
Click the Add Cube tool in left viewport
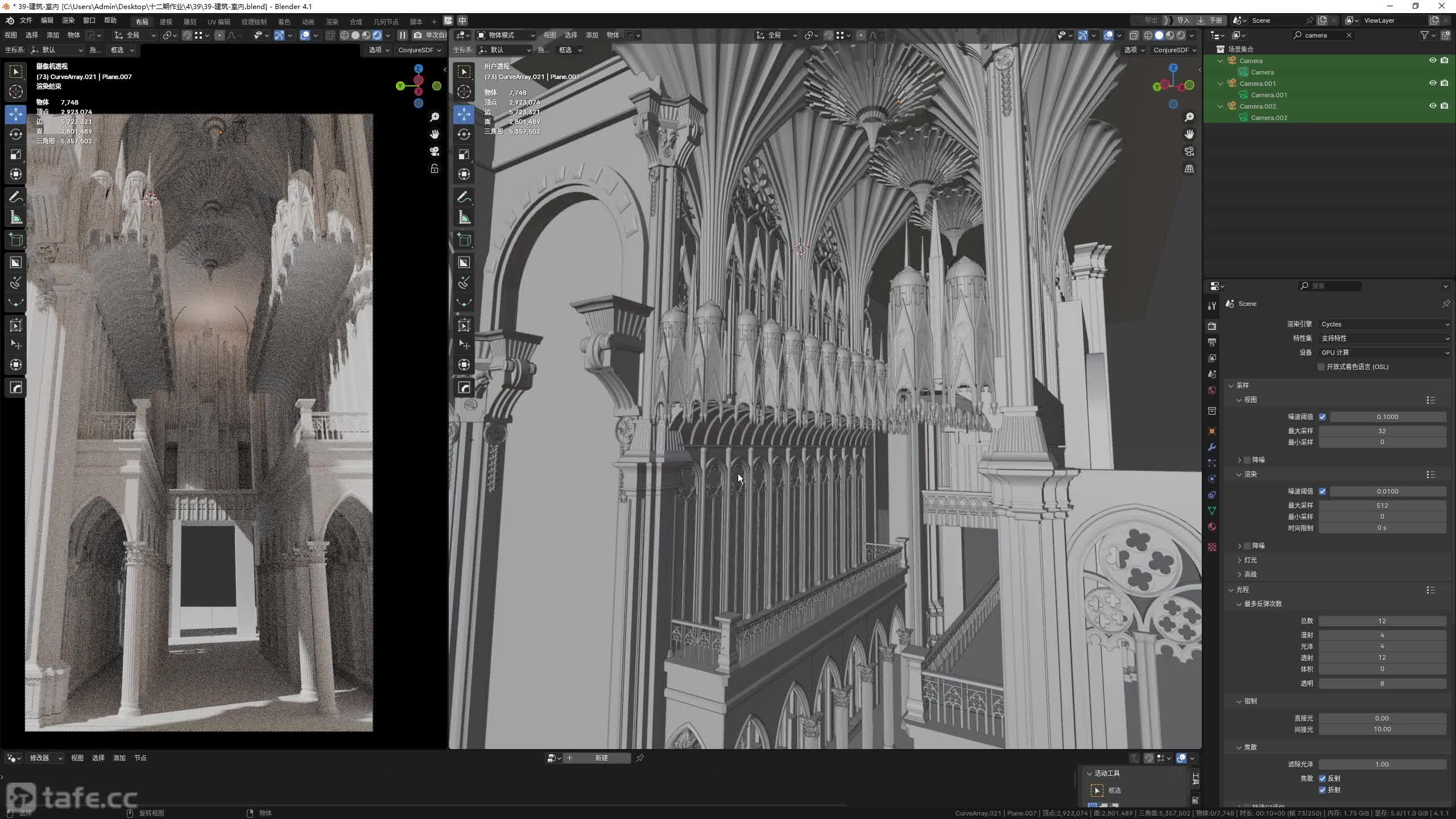pos(16,239)
